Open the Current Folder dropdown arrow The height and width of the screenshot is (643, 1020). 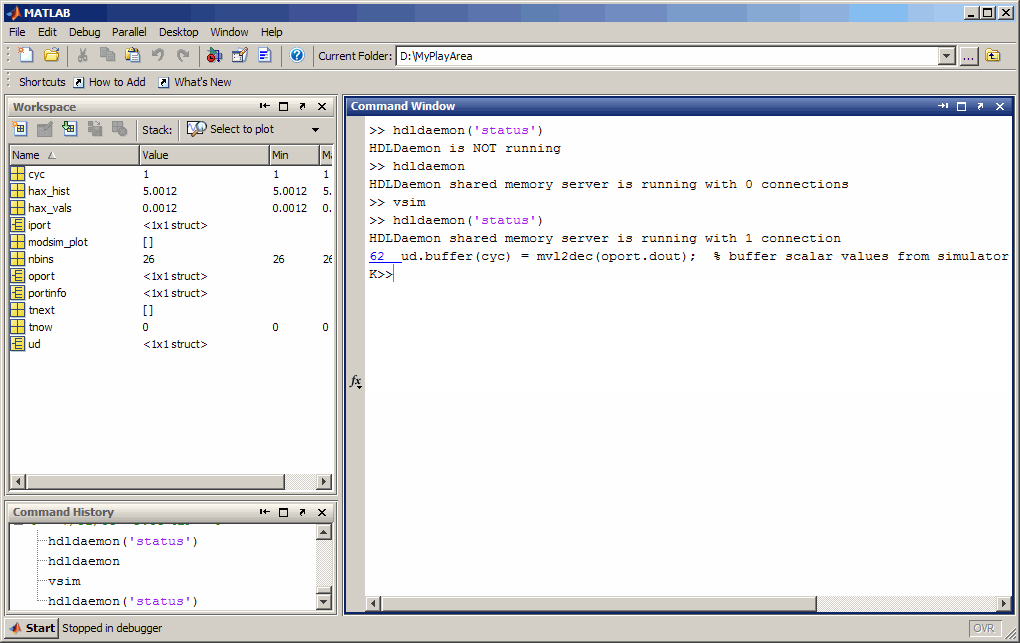pyautogui.click(x=946, y=57)
